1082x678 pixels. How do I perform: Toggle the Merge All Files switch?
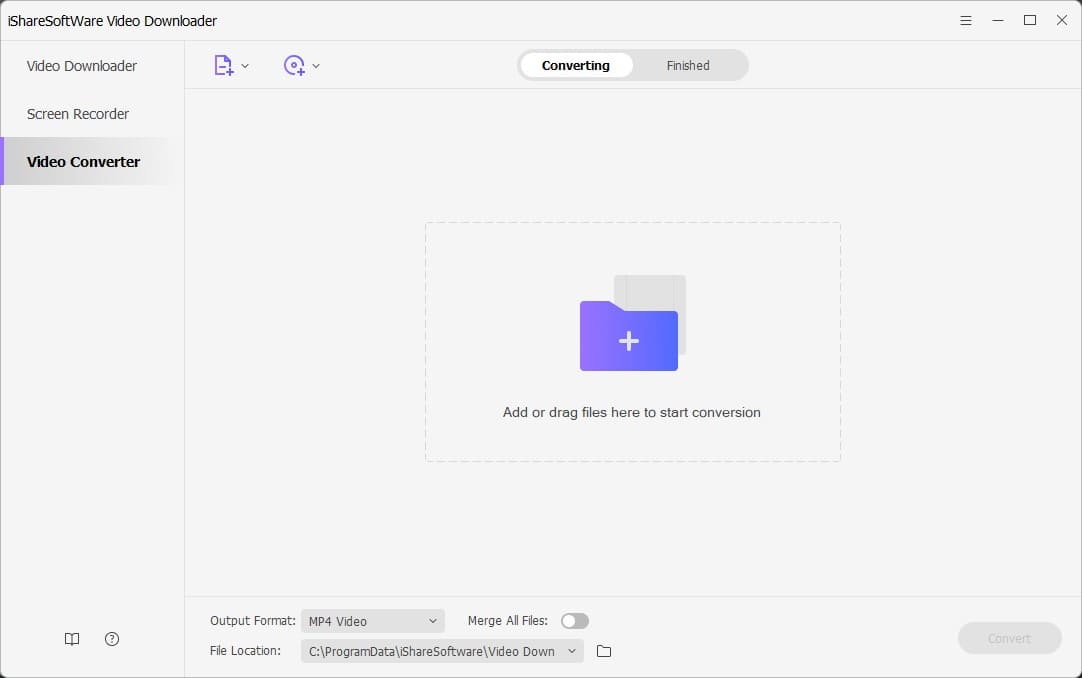point(575,620)
